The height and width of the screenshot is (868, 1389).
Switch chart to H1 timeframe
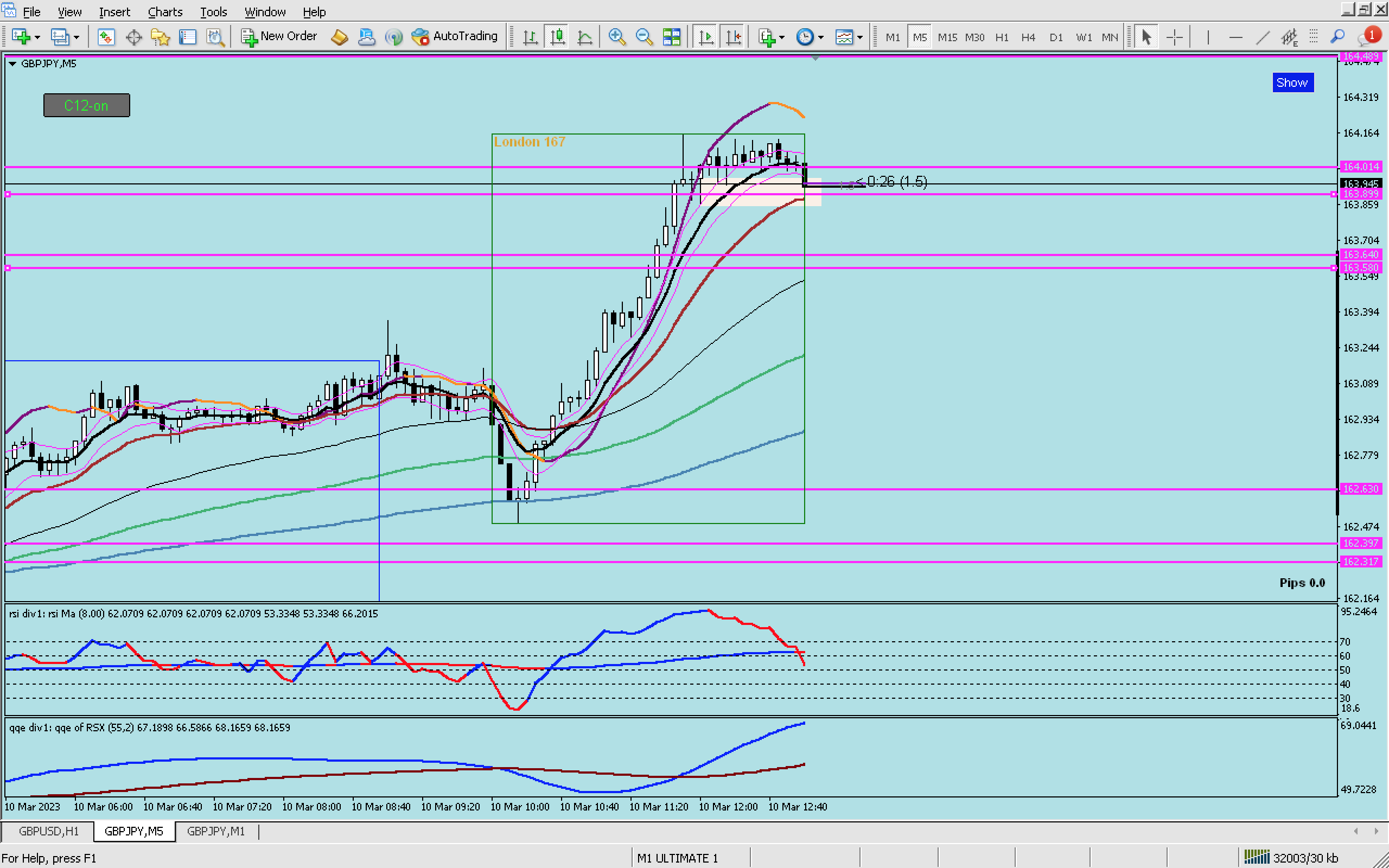tap(1002, 37)
